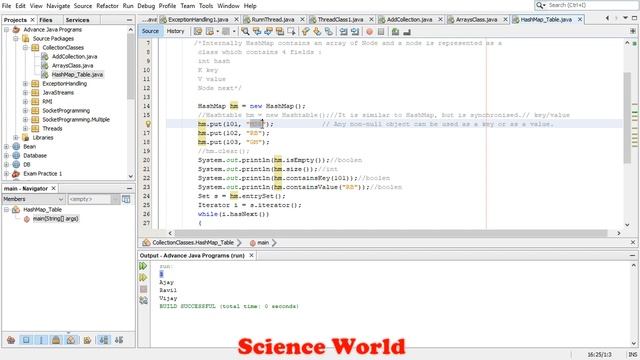
Task: Select Sort by Source in Navigator
Action: coord(119,340)
